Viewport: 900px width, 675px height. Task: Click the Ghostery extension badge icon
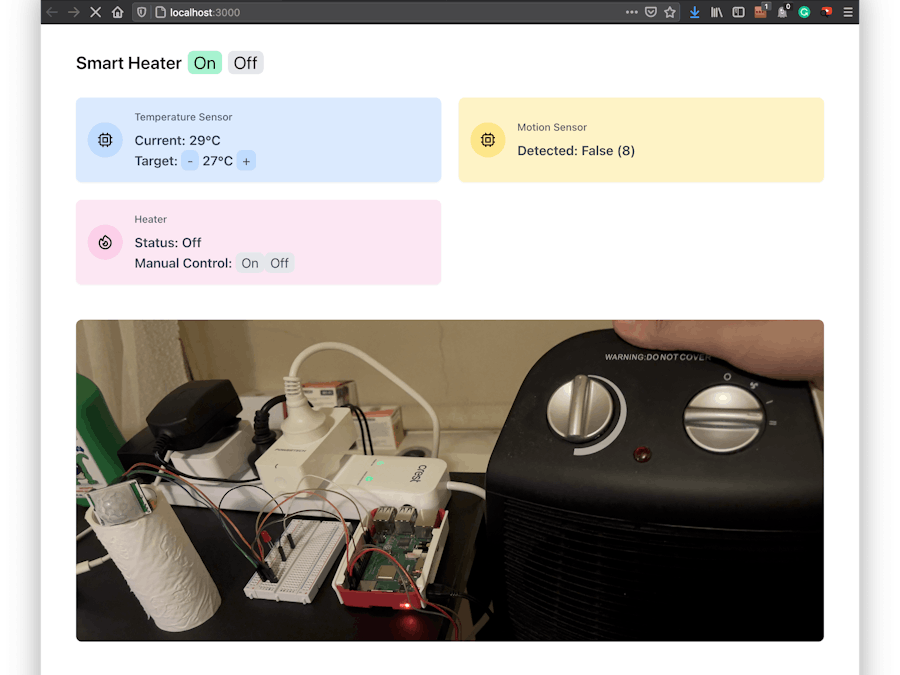click(x=782, y=12)
